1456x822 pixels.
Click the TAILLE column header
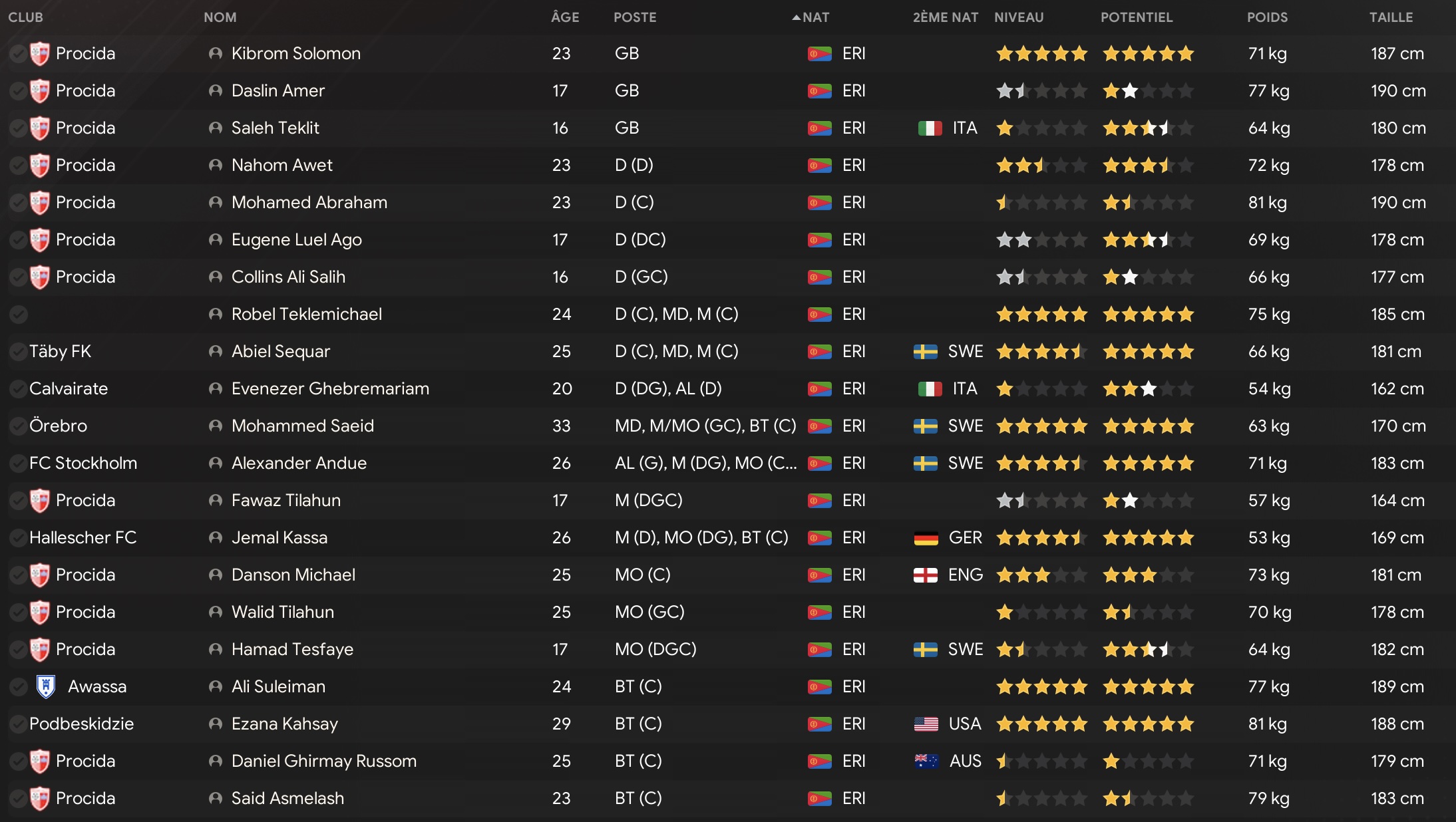(1390, 17)
